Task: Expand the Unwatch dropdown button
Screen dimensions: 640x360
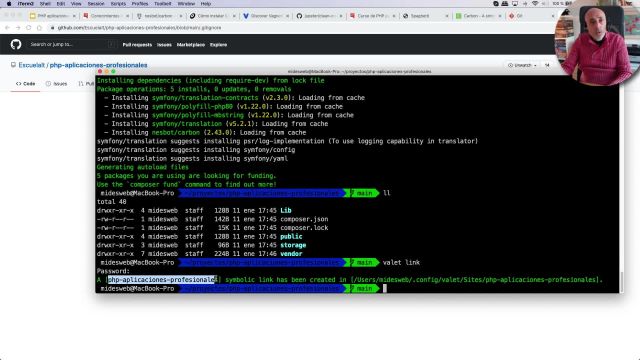Action: [522, 65]
